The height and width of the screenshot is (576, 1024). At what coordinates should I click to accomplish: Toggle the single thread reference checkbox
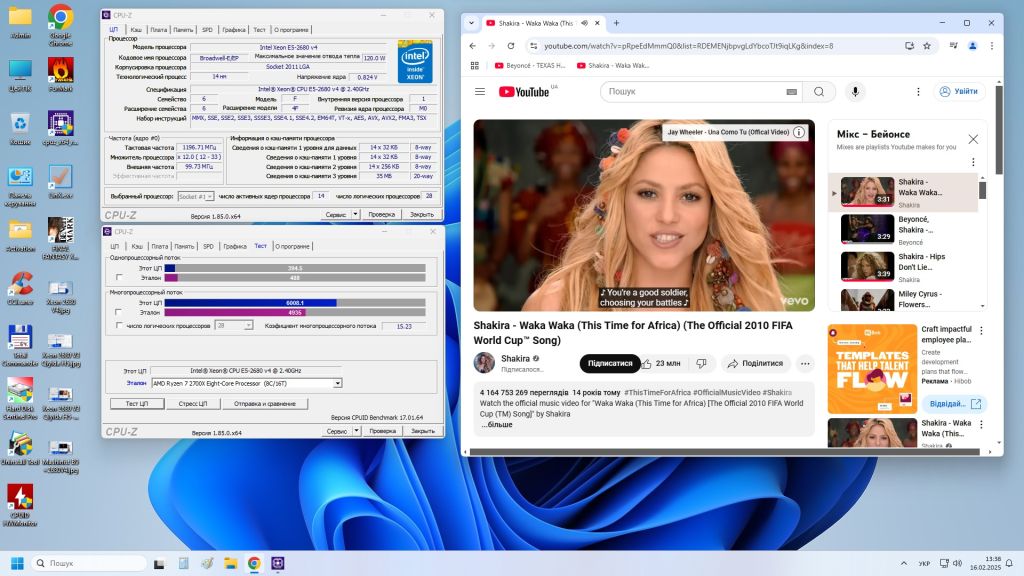[119, 278]
